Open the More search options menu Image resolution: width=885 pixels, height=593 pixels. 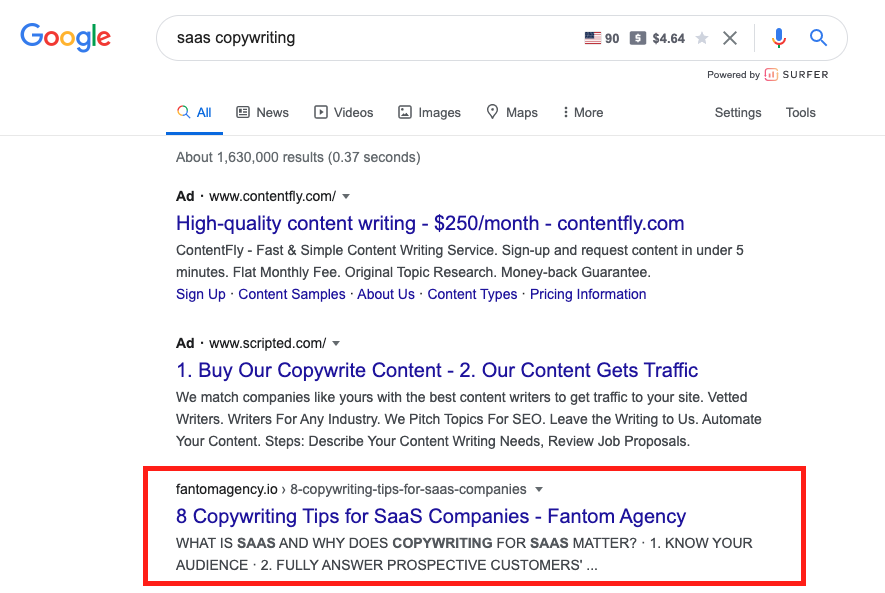pyautogui.click(x=583, y=112)
